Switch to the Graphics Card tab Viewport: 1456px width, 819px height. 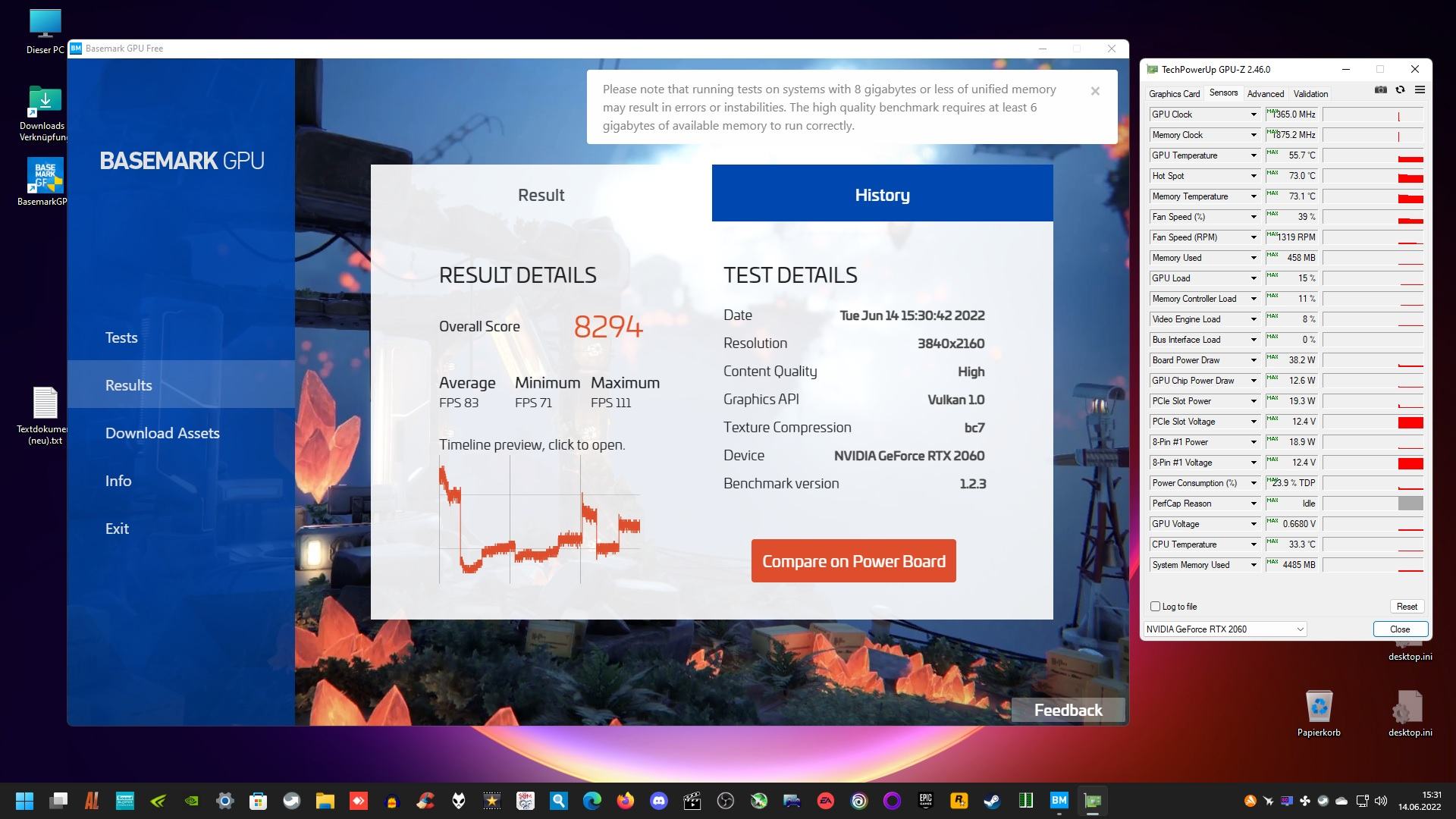pyautogui.click(x=1174, y=94)
